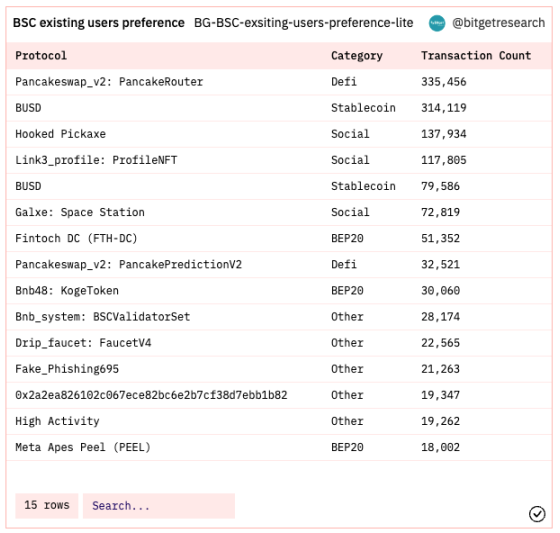Click the 19,262 transaction count value
560x533 pixels.
[440, 421]
